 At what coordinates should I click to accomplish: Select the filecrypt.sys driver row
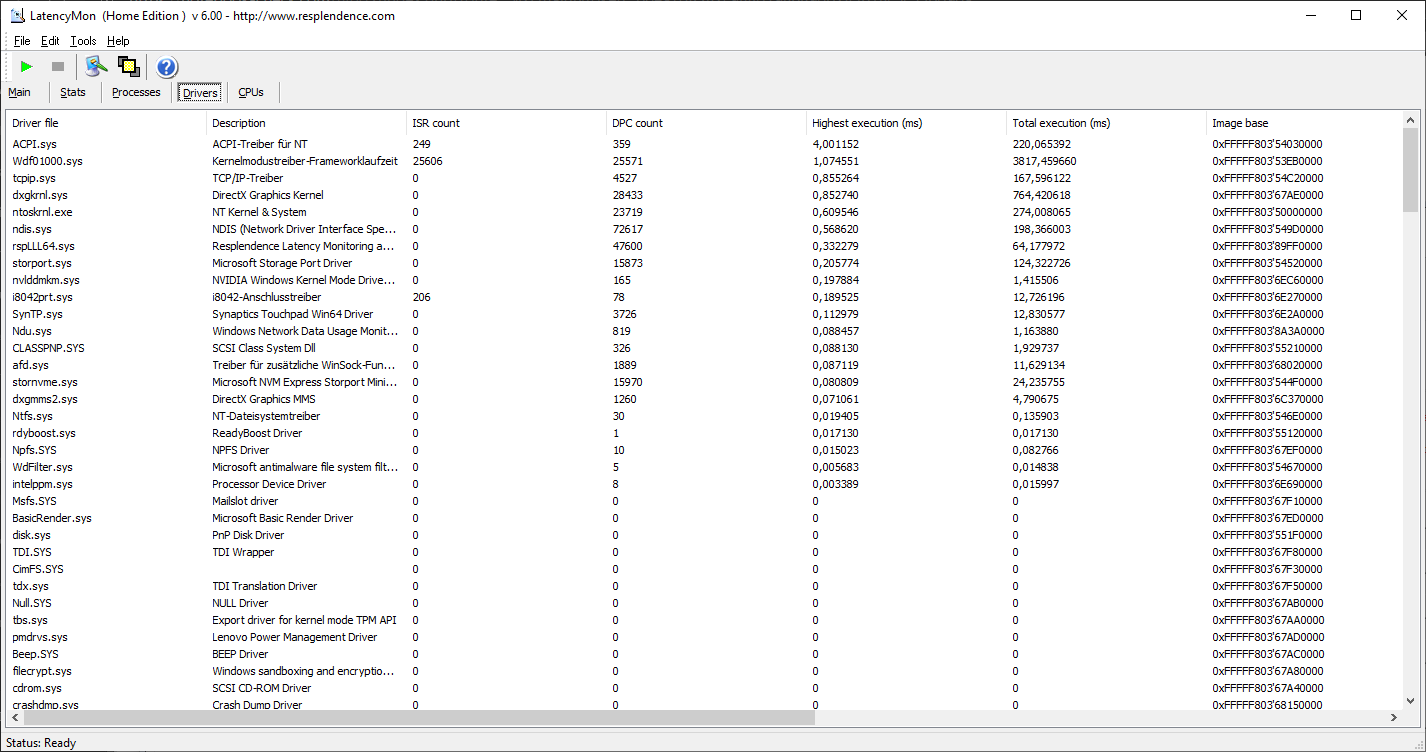(705, 671)
